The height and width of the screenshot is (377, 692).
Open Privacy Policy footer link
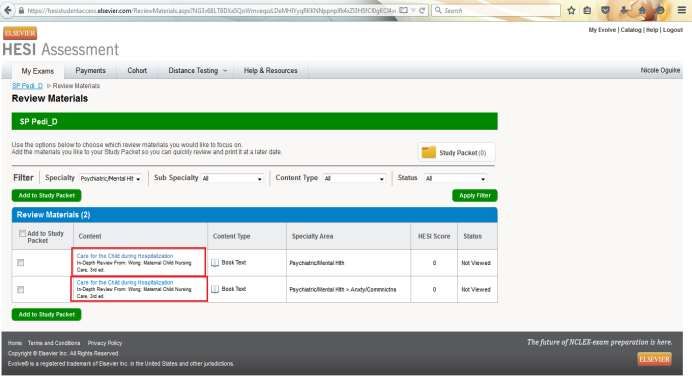pyautogui.click(x=105, y=343)
